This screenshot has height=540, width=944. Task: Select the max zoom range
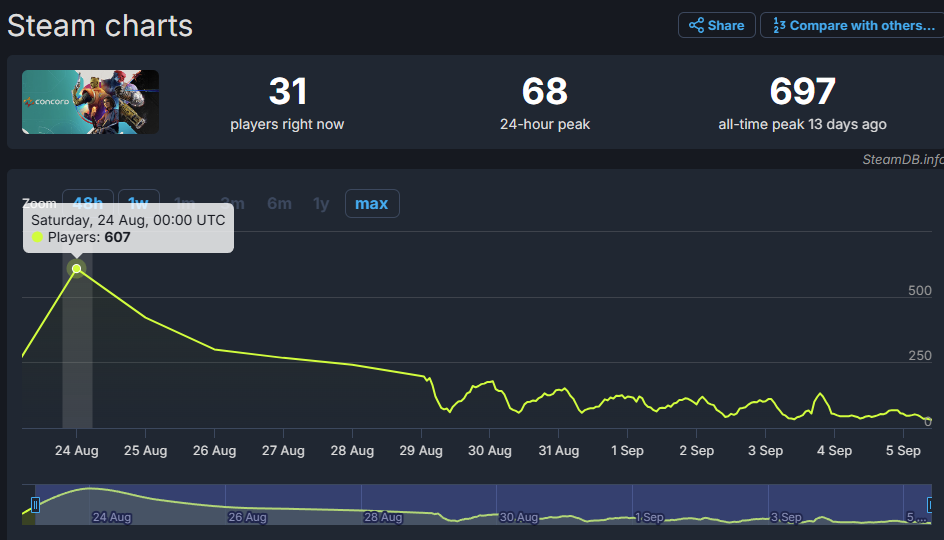[371, 203]
